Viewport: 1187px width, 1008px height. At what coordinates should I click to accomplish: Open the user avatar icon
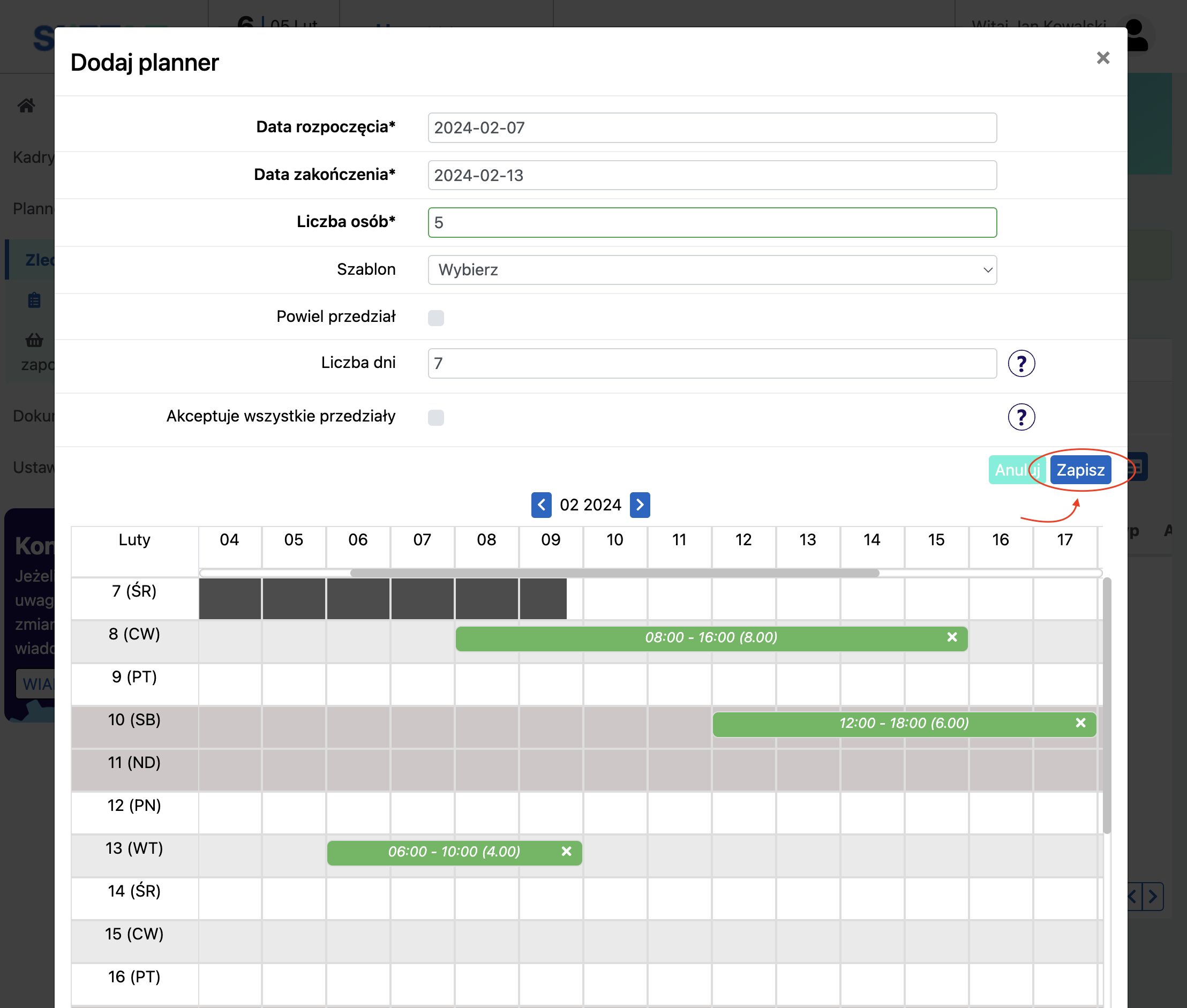1136,35
